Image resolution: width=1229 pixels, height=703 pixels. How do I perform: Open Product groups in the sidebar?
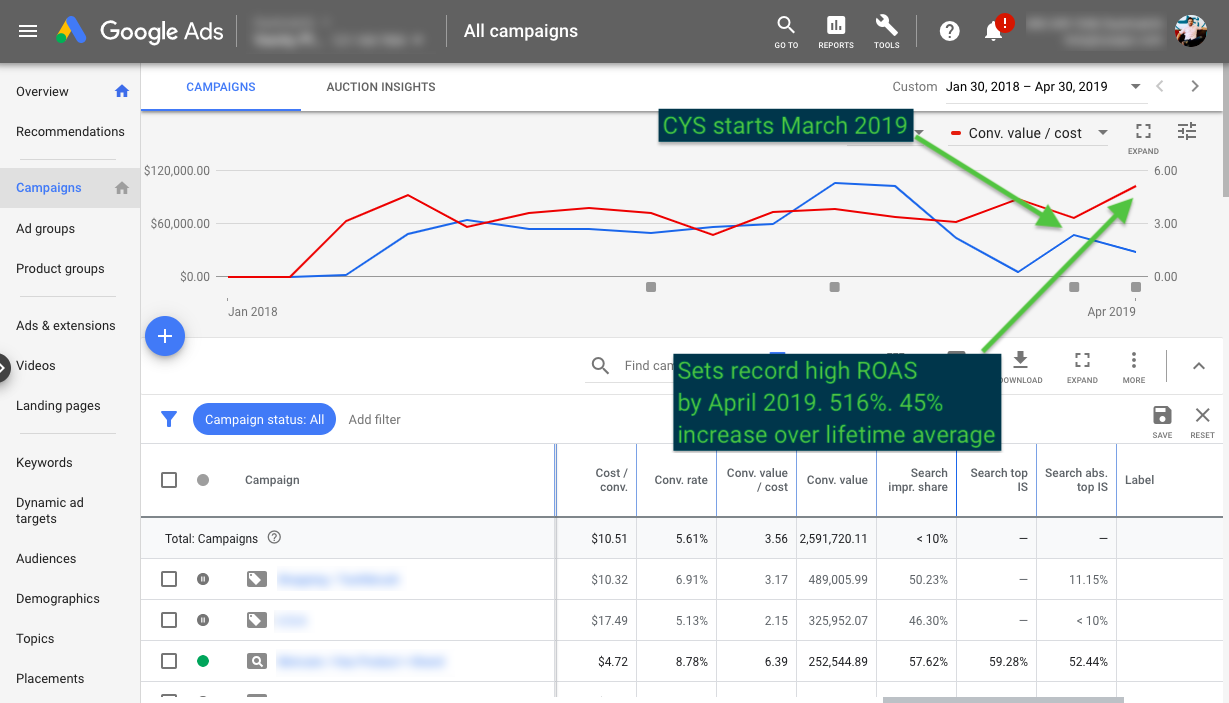pos(60,268)
